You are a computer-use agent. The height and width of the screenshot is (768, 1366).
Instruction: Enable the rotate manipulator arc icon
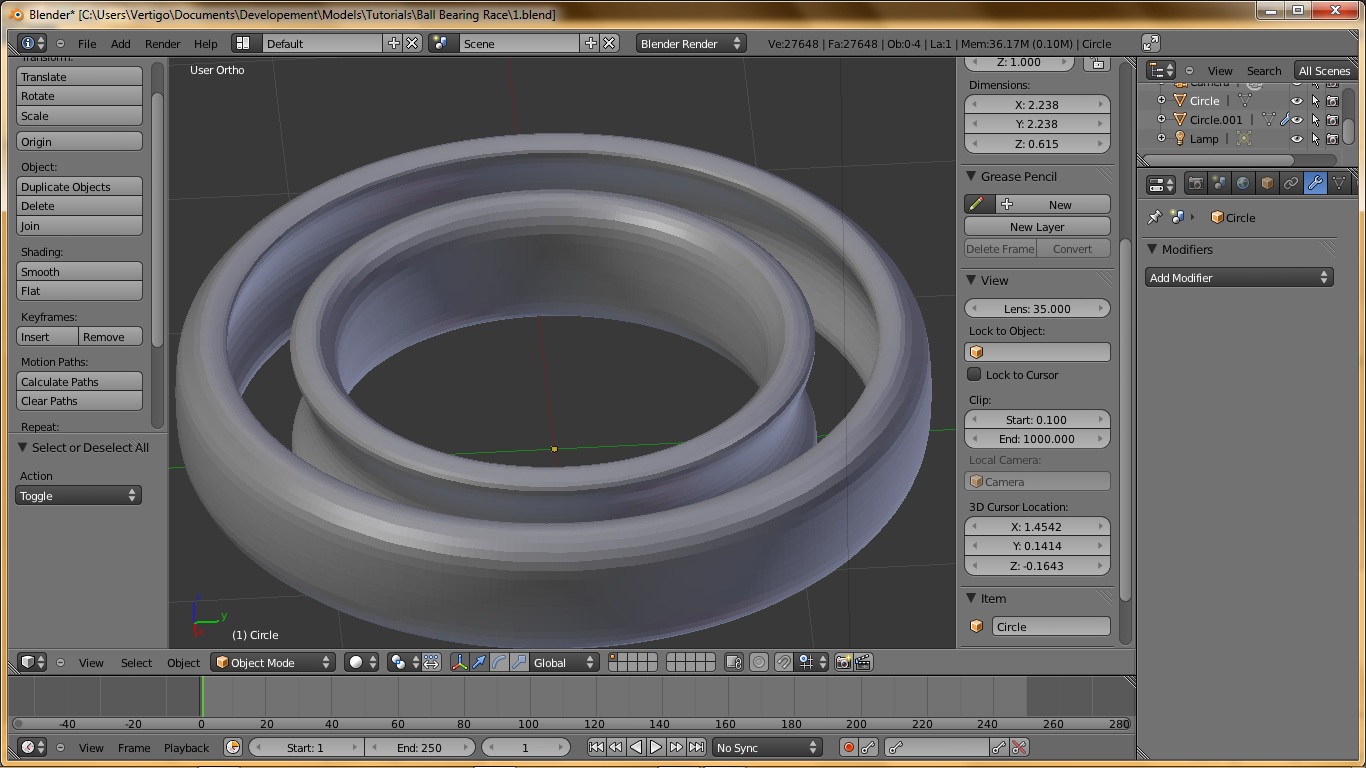tap(499, 662)
